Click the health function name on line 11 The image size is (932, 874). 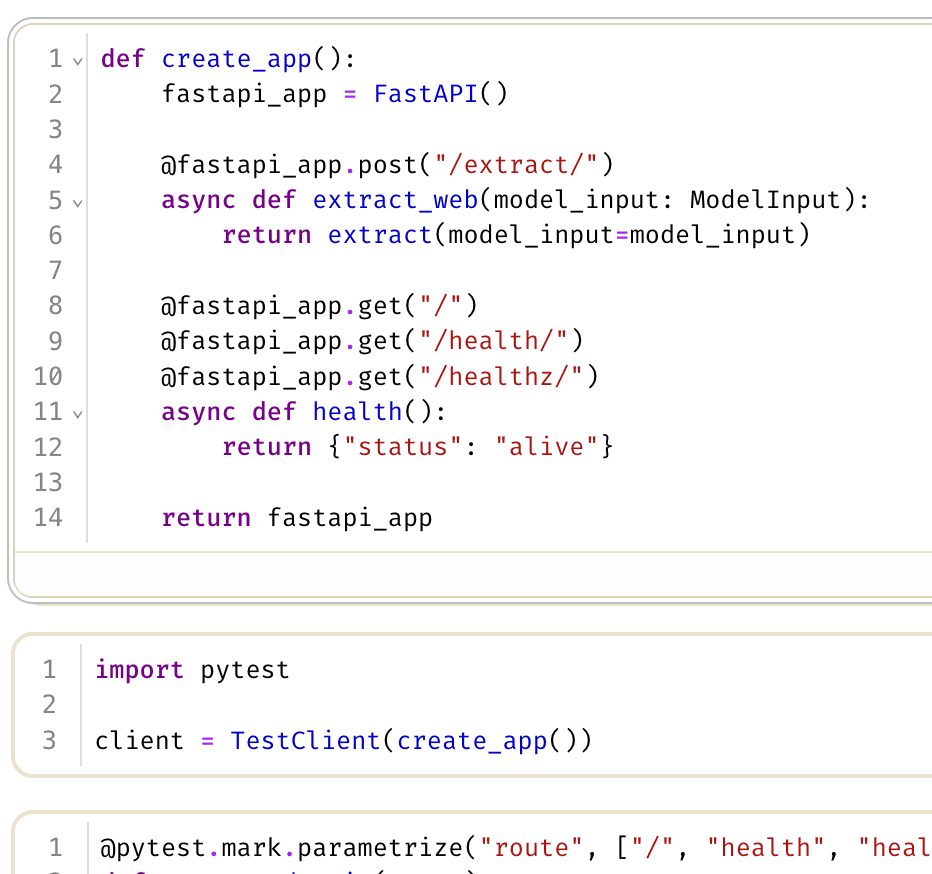tap(358, 411)
